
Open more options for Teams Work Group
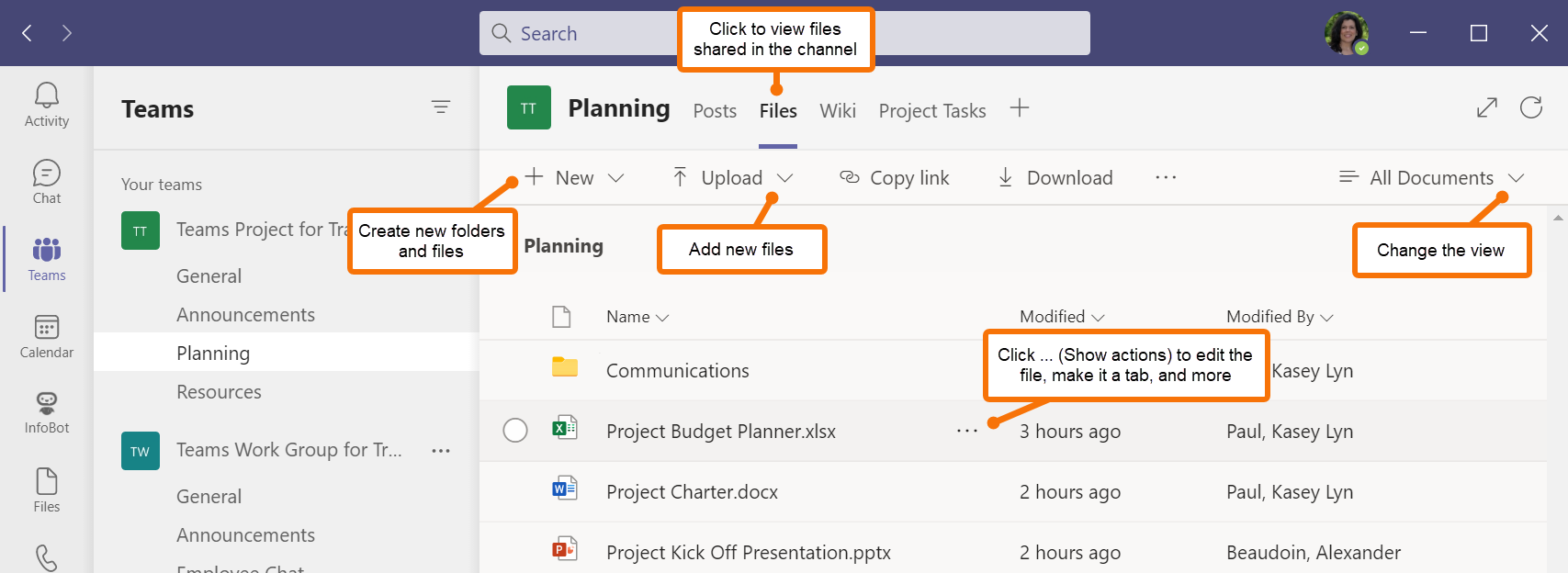point(441,451)
